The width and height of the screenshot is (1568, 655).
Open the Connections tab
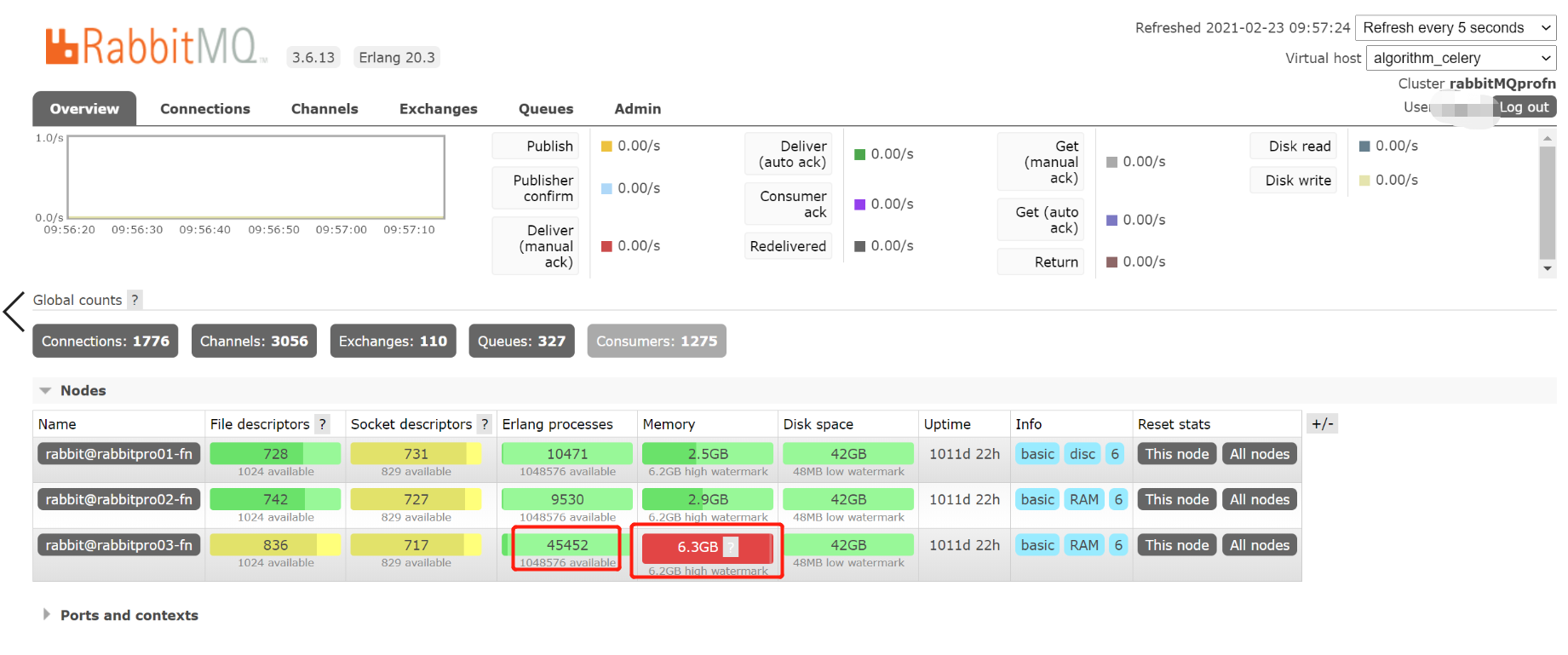pyautogui.click(x=205, y=109)
